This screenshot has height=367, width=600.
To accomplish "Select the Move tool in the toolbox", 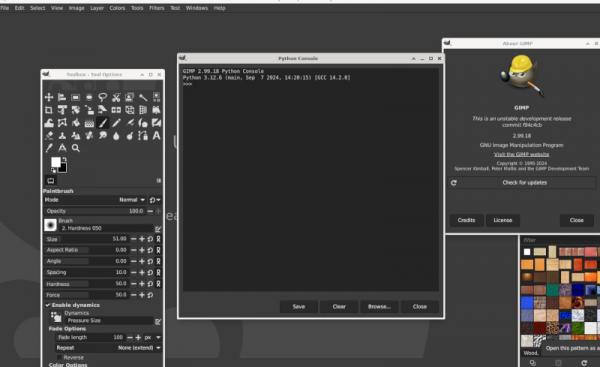I will 49,97.
